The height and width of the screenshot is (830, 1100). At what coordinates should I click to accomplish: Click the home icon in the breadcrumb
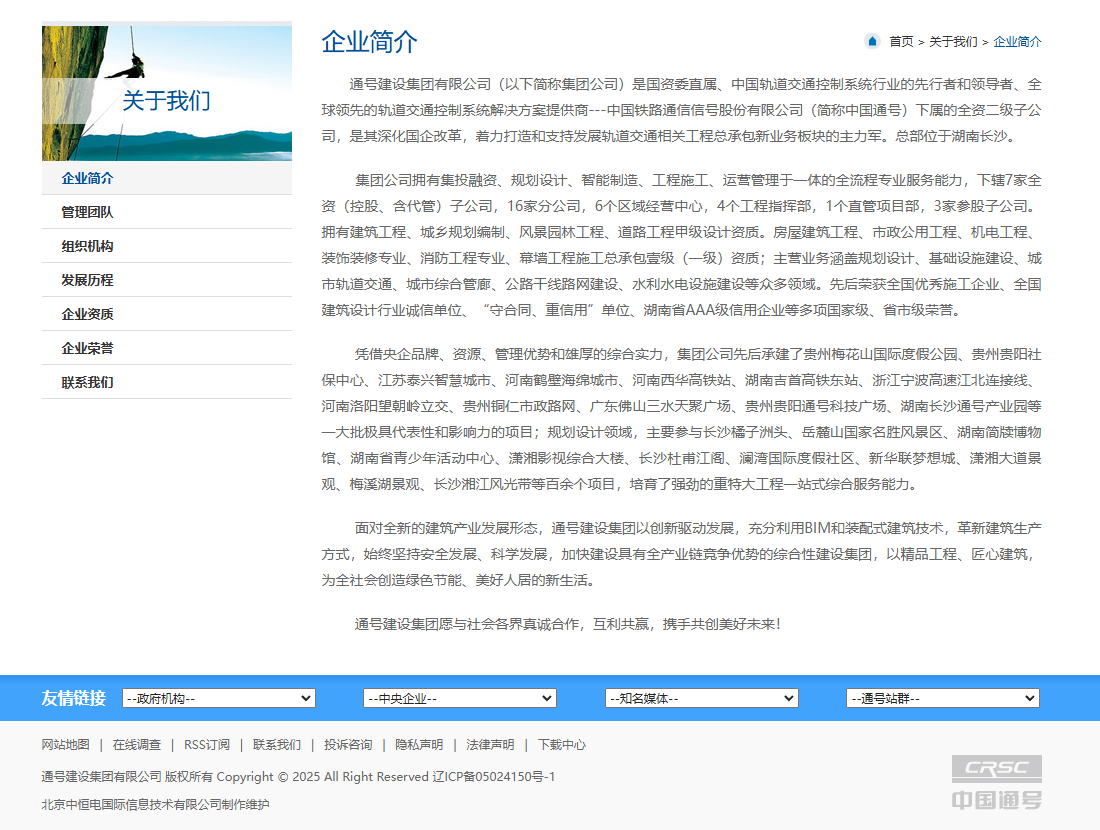coord(872,41)
